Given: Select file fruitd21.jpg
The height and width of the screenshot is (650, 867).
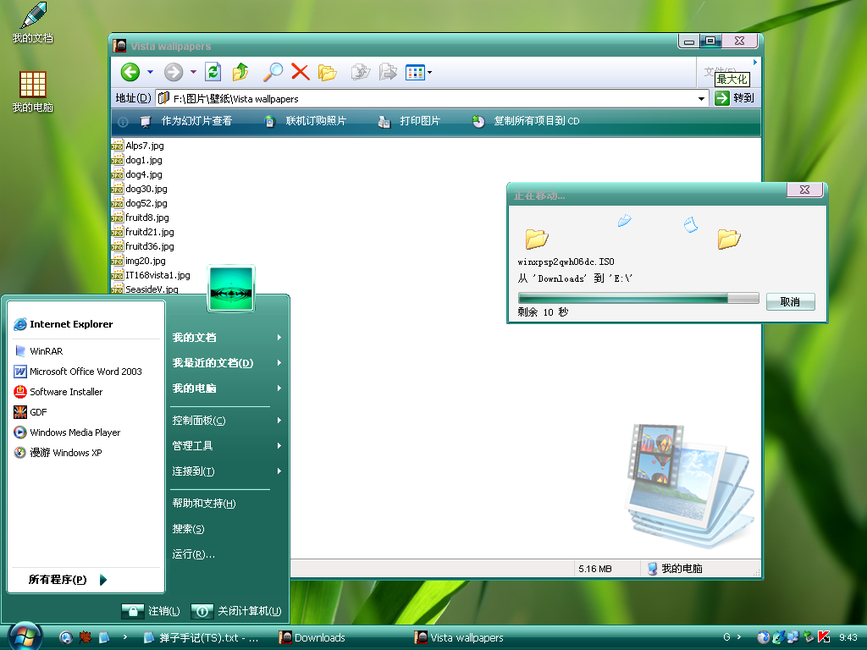Looking at the screenshot, I should (143, 232).
